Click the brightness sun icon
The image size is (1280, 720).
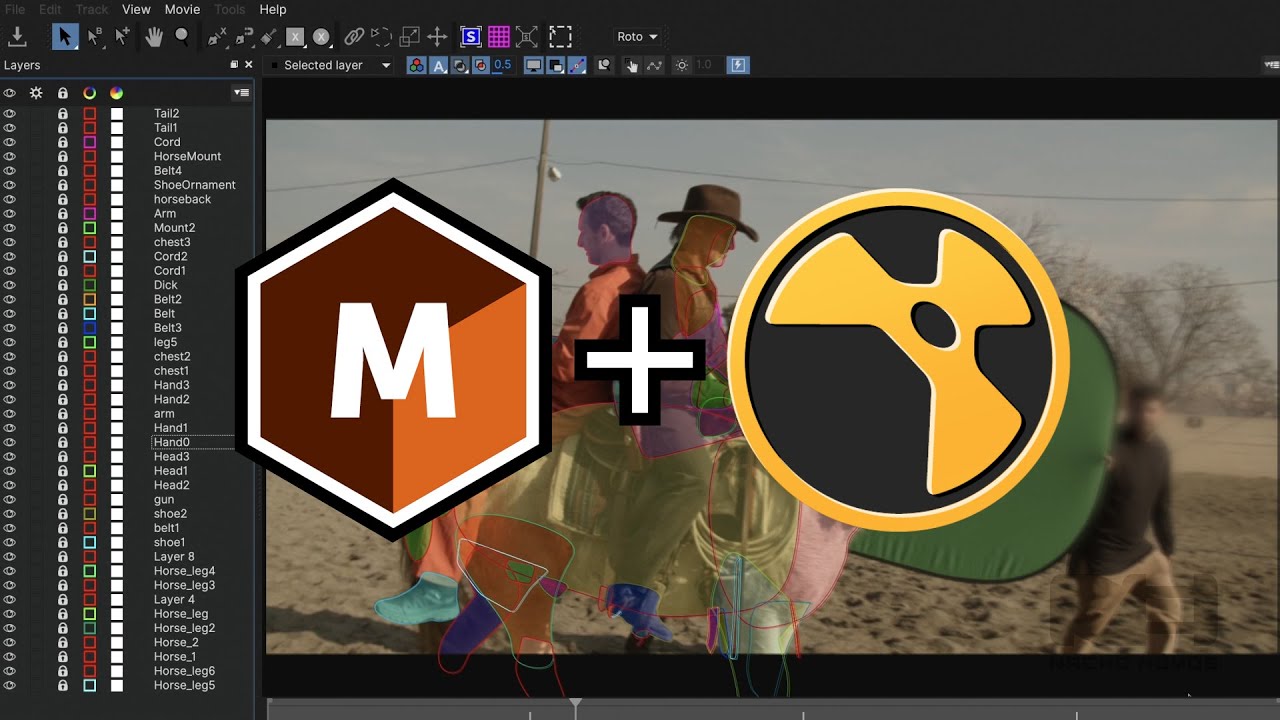point(682,65)
